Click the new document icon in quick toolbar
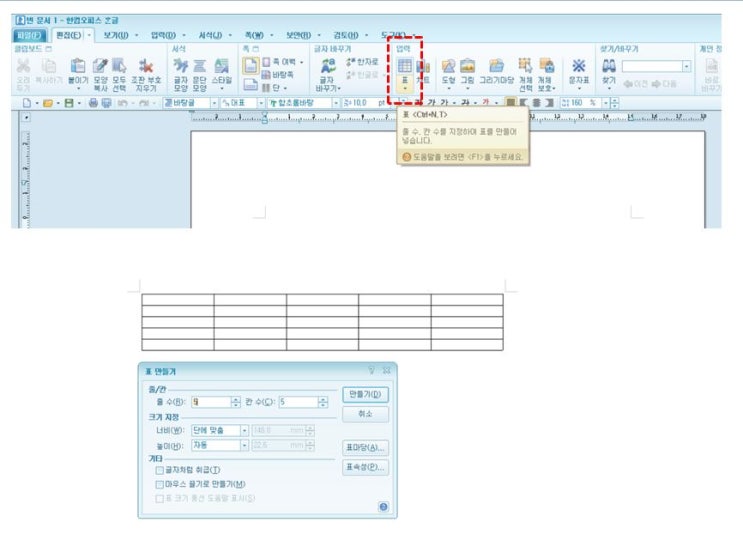This screenshot has height=534, width=743. pos(27,103)
